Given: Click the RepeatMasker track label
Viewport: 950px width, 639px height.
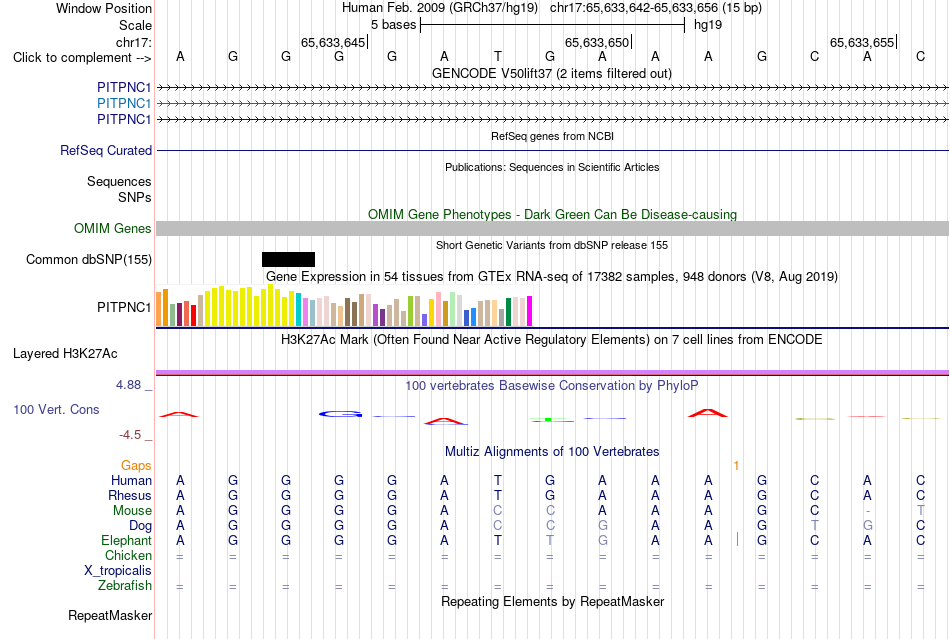Looking at the screenshot, I should [110, 615].
